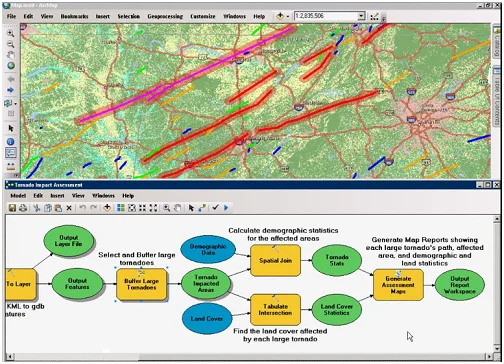The height and width of the screenshot is (364, 504).
Task: Print the model diagram
Action: (23, 208)
